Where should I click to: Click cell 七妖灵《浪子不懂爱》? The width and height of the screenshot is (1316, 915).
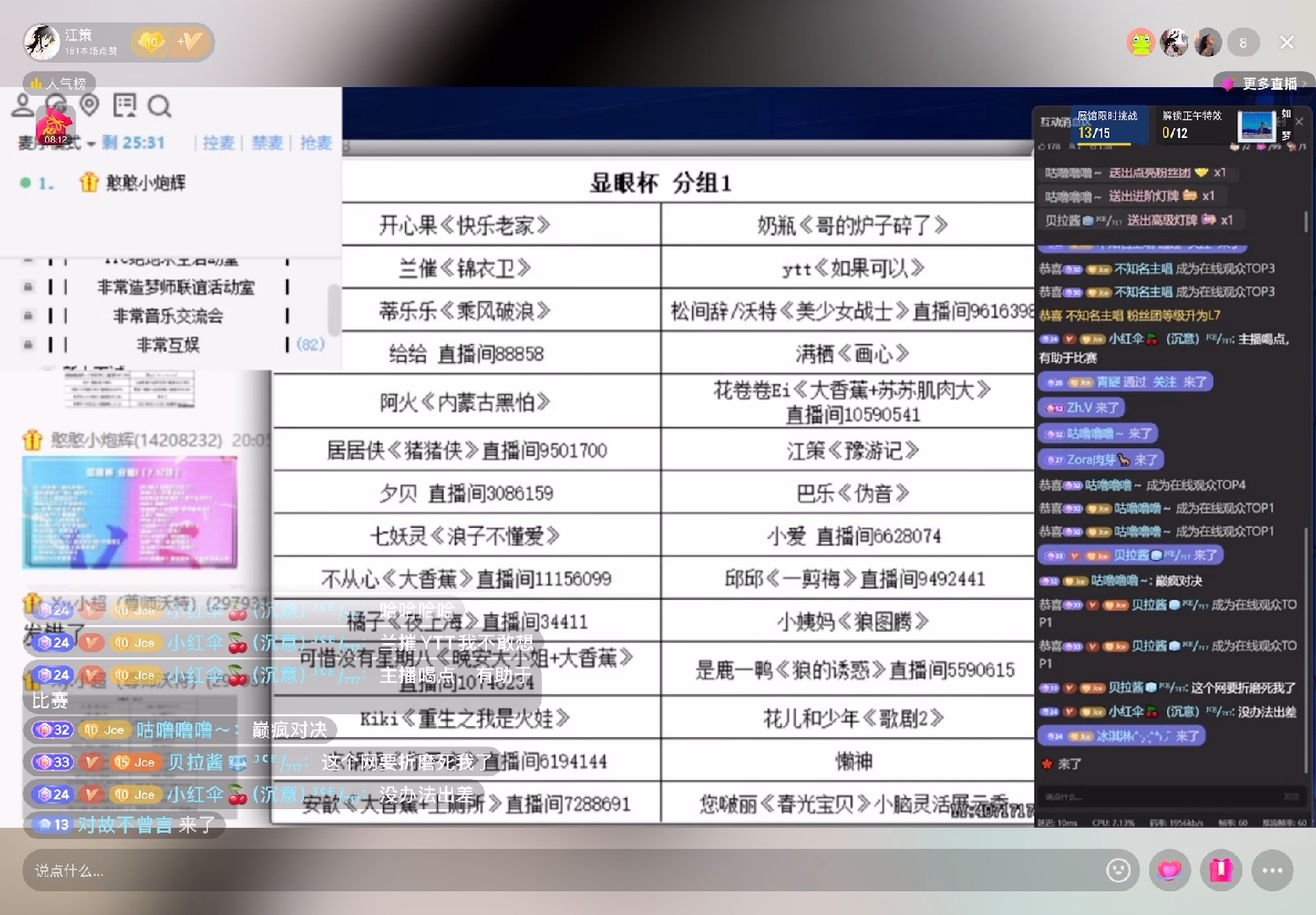tap(466, 536)
